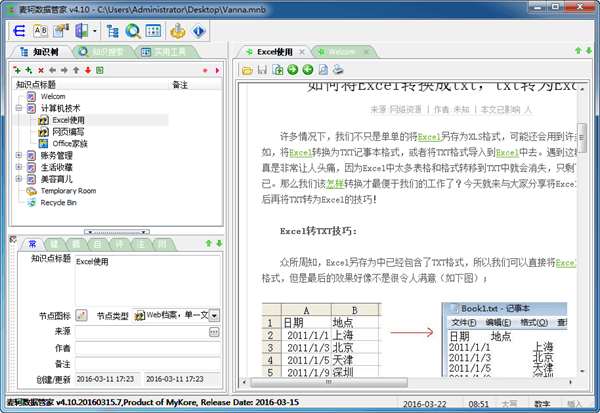Image resolution: width=600 pixels, height=413 pixels.
Task: Switch to the 实用工具 tab
Action: 165,52
